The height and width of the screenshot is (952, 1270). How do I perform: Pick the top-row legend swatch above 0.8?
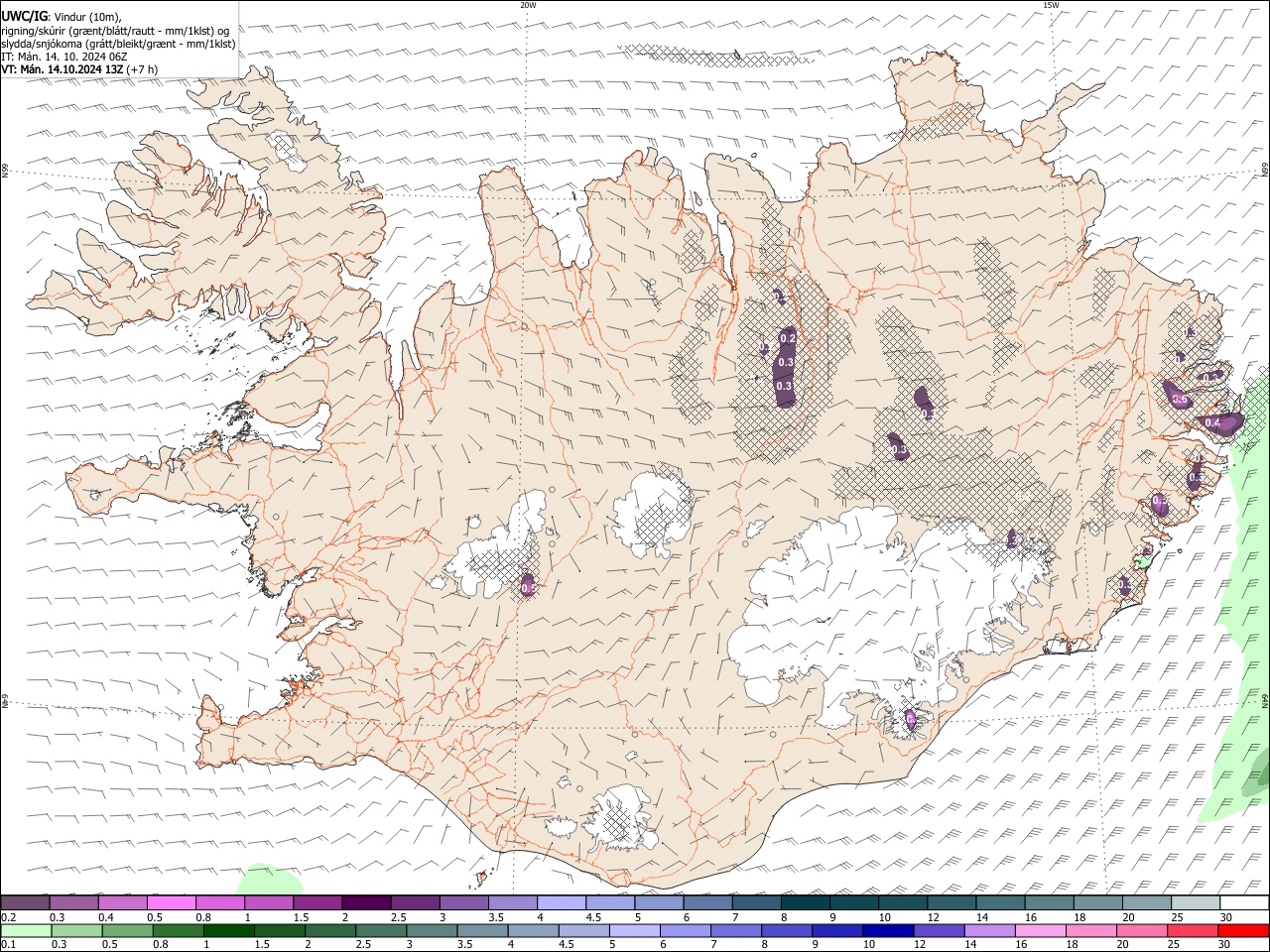220,902
